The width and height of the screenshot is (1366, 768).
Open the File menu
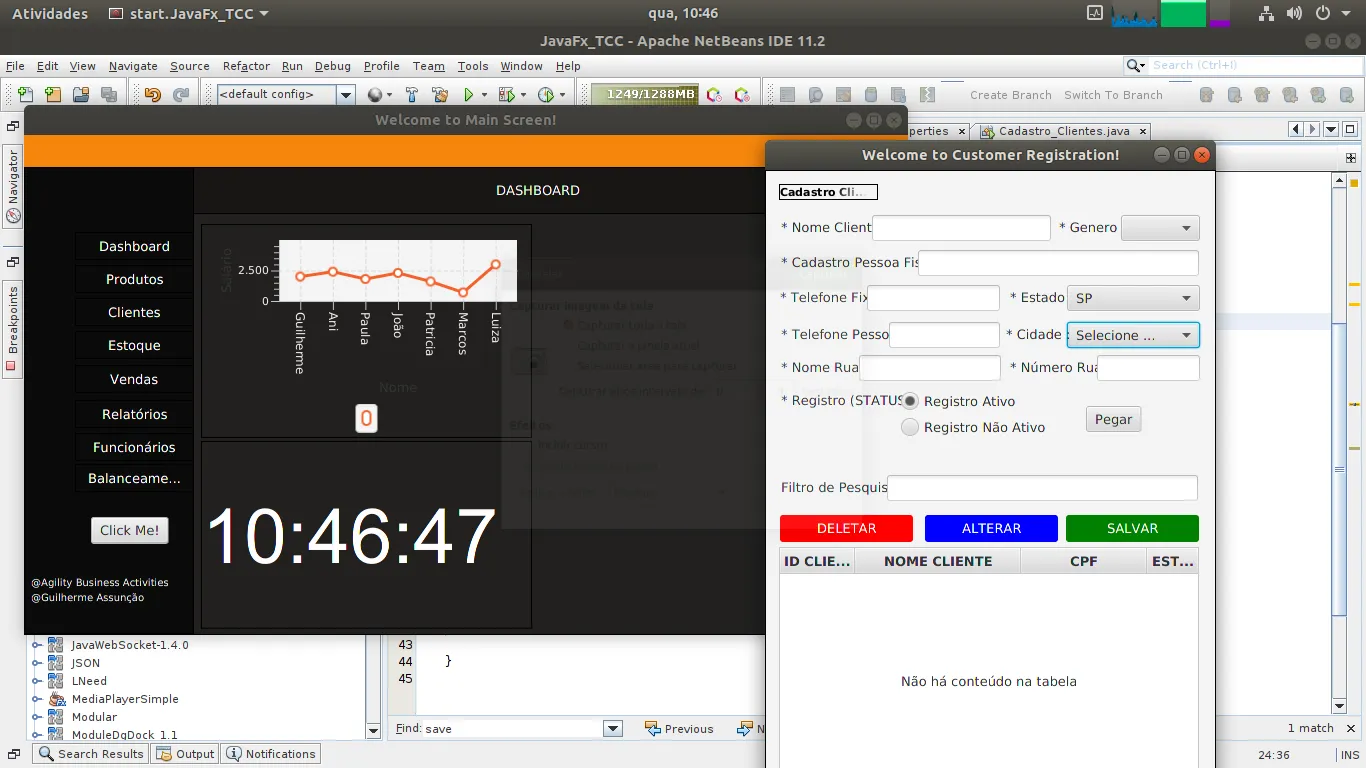[15, 66]
